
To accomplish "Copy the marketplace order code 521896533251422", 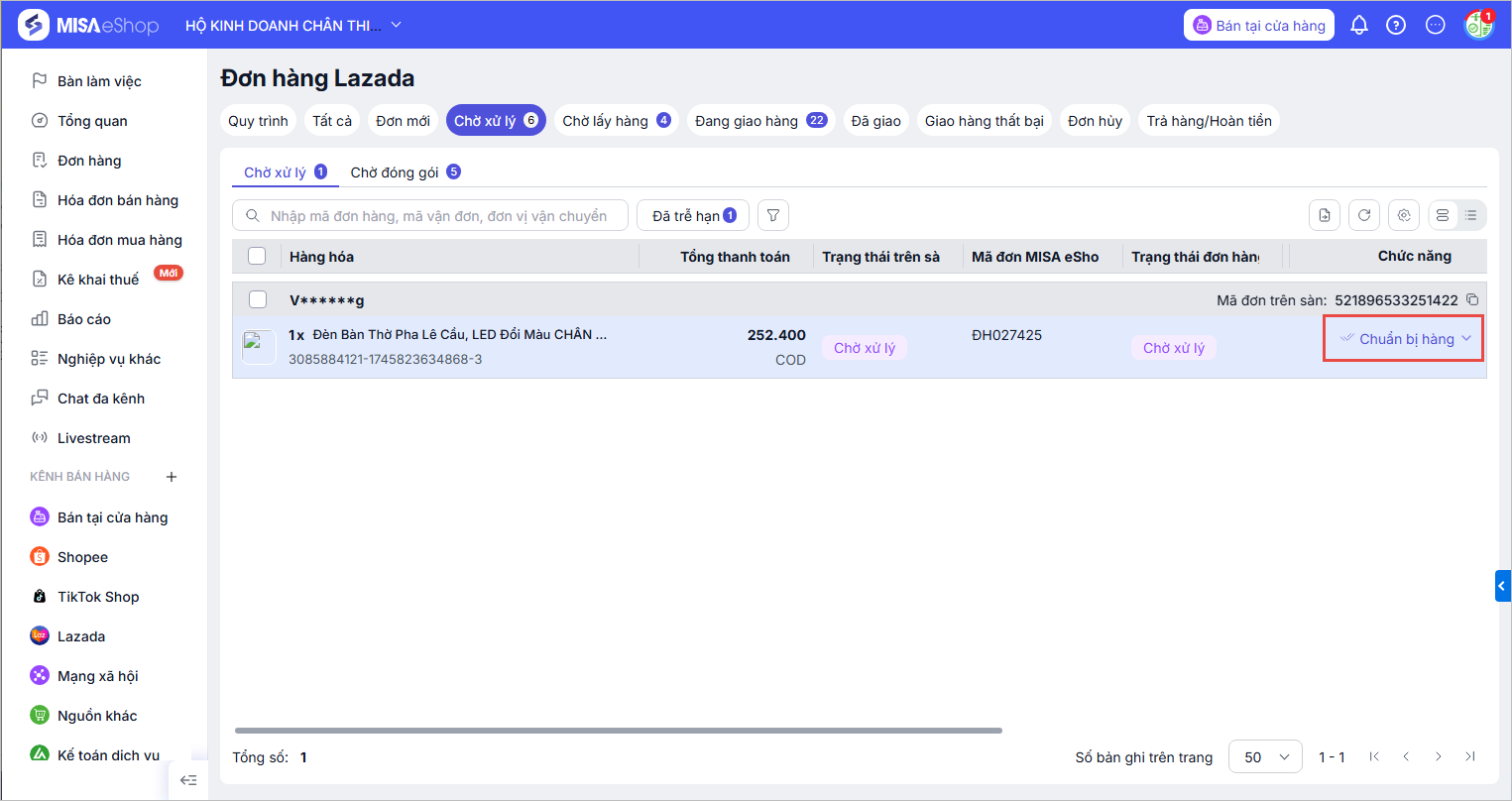I will (1472, 299).
